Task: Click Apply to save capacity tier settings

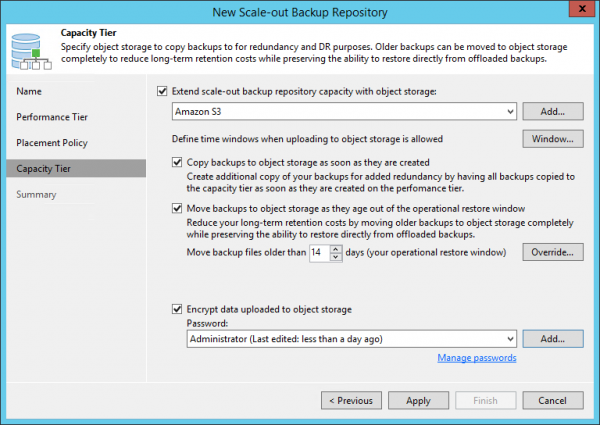Action: (418, 401)
